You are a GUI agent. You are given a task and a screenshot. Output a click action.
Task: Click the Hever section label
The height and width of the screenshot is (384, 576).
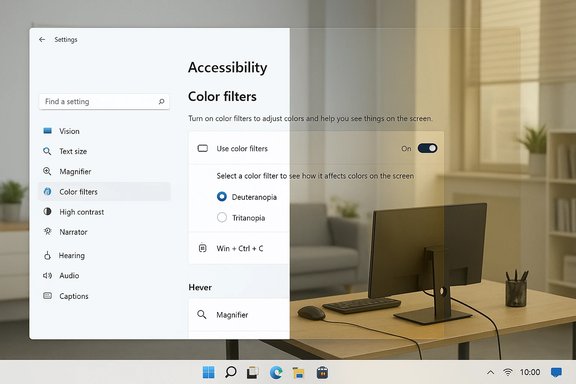coord(200,287)
